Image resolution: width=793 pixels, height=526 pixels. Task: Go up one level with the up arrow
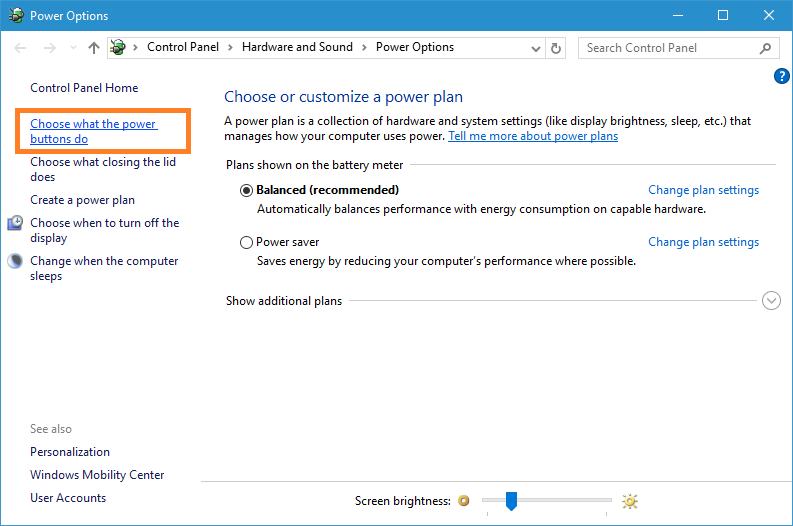pyautogui.click(x=94, y=48)
